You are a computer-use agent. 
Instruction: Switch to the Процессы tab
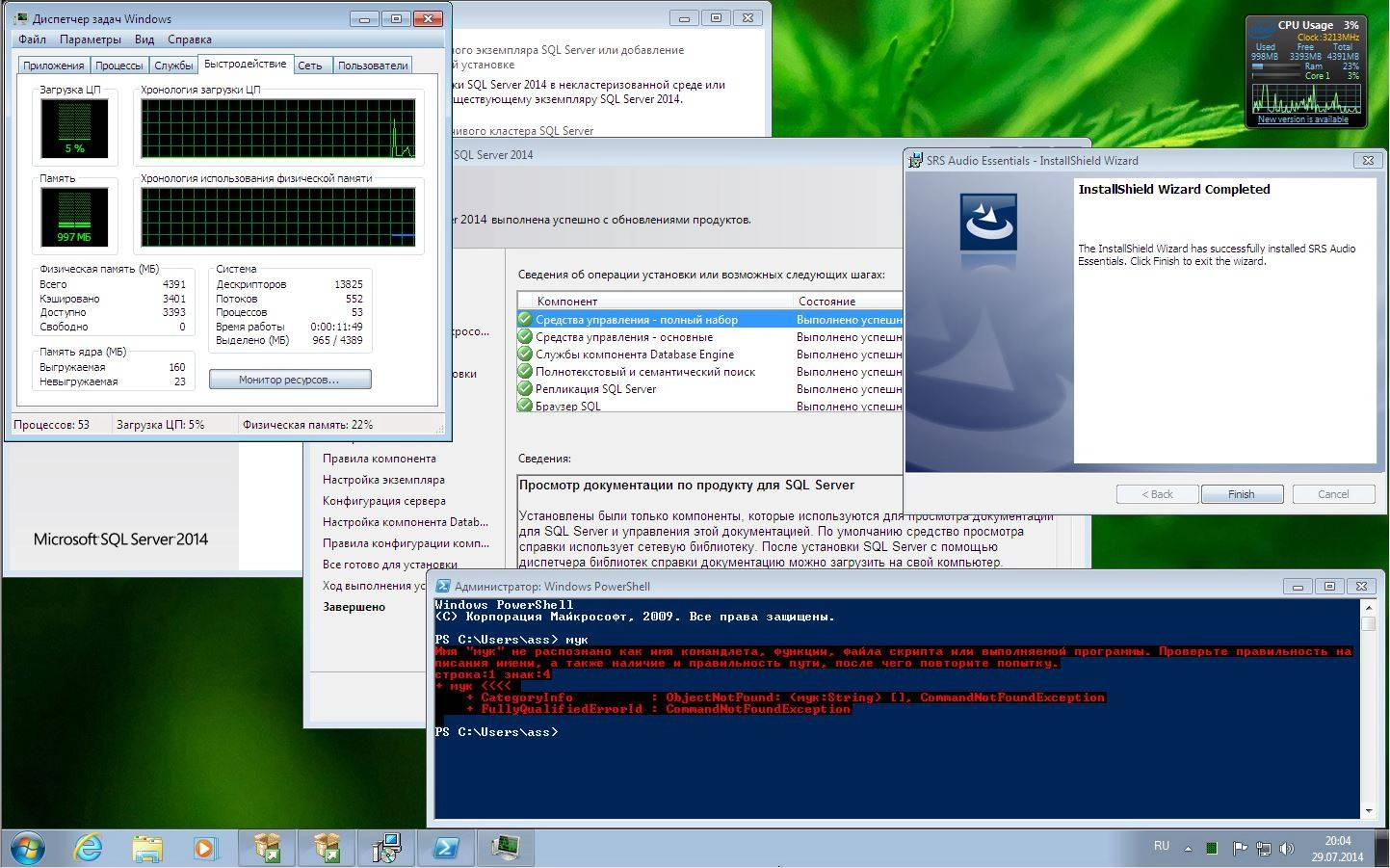tap(119, 66)
